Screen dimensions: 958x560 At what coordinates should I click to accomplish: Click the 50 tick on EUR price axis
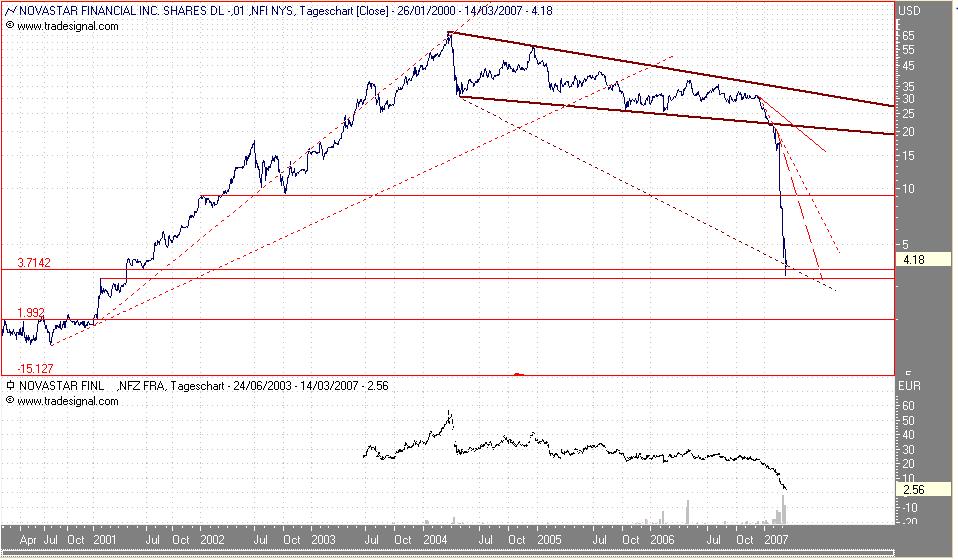click(908, 421)
